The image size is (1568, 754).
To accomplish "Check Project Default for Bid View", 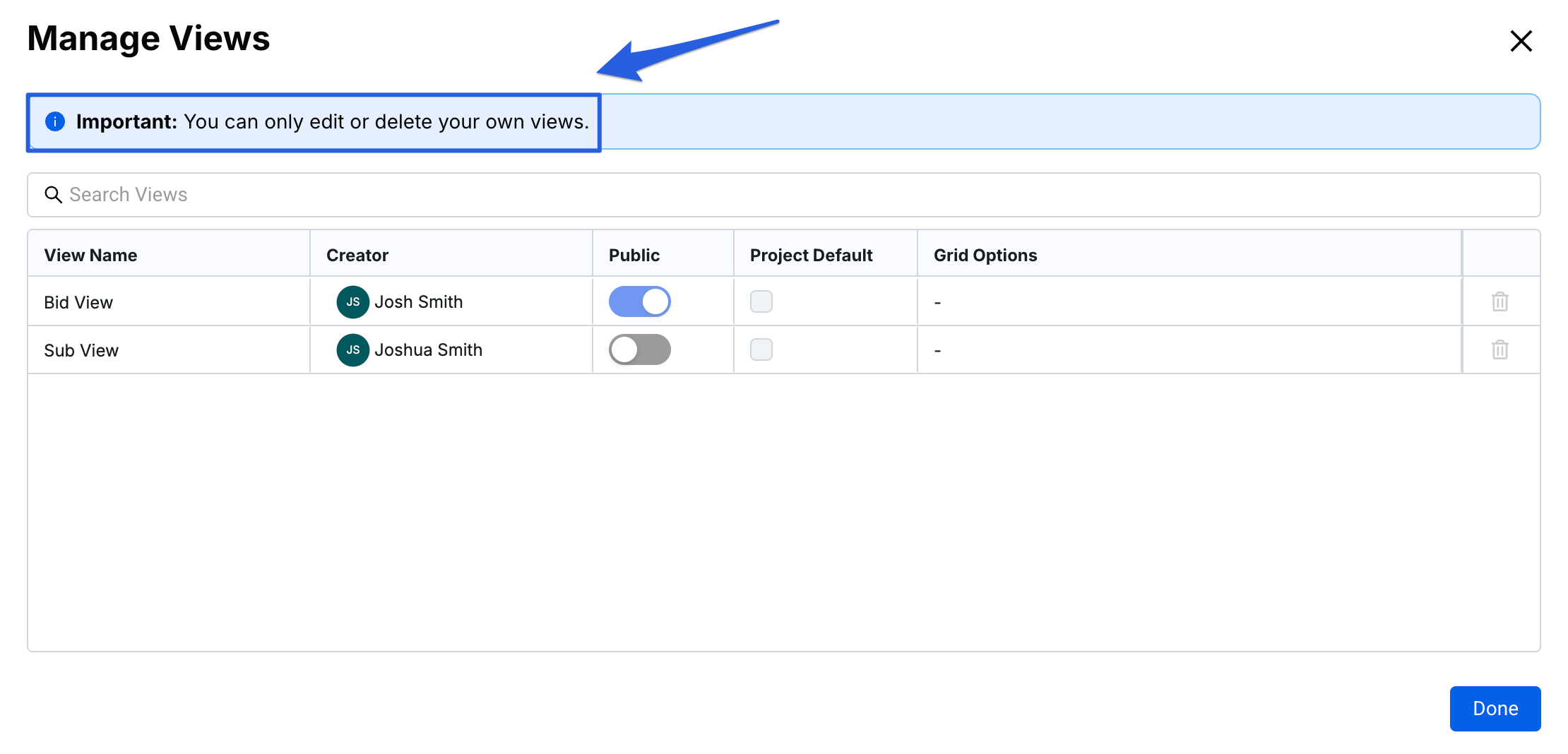I will point(761,301).
